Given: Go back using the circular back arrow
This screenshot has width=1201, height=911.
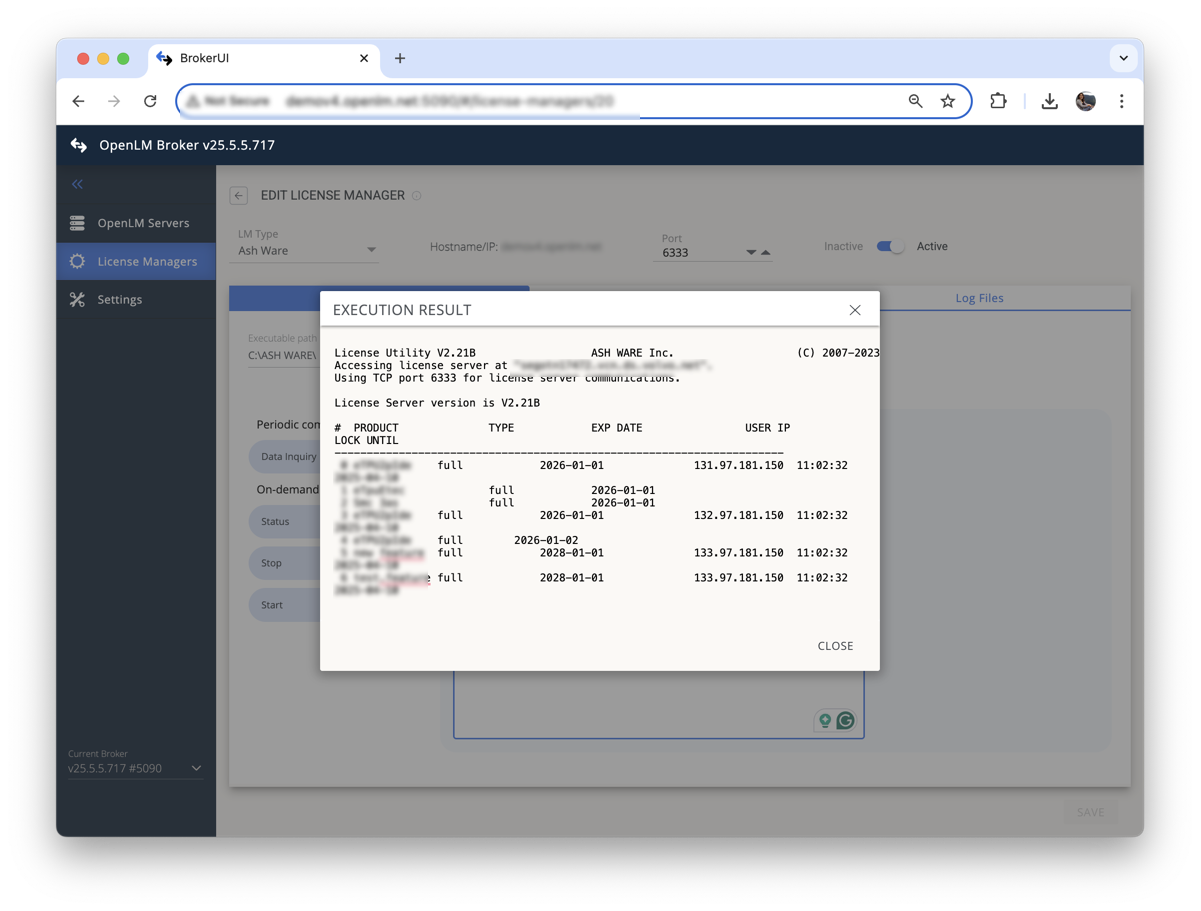Looking at the screenshot, I should [237, 195].
